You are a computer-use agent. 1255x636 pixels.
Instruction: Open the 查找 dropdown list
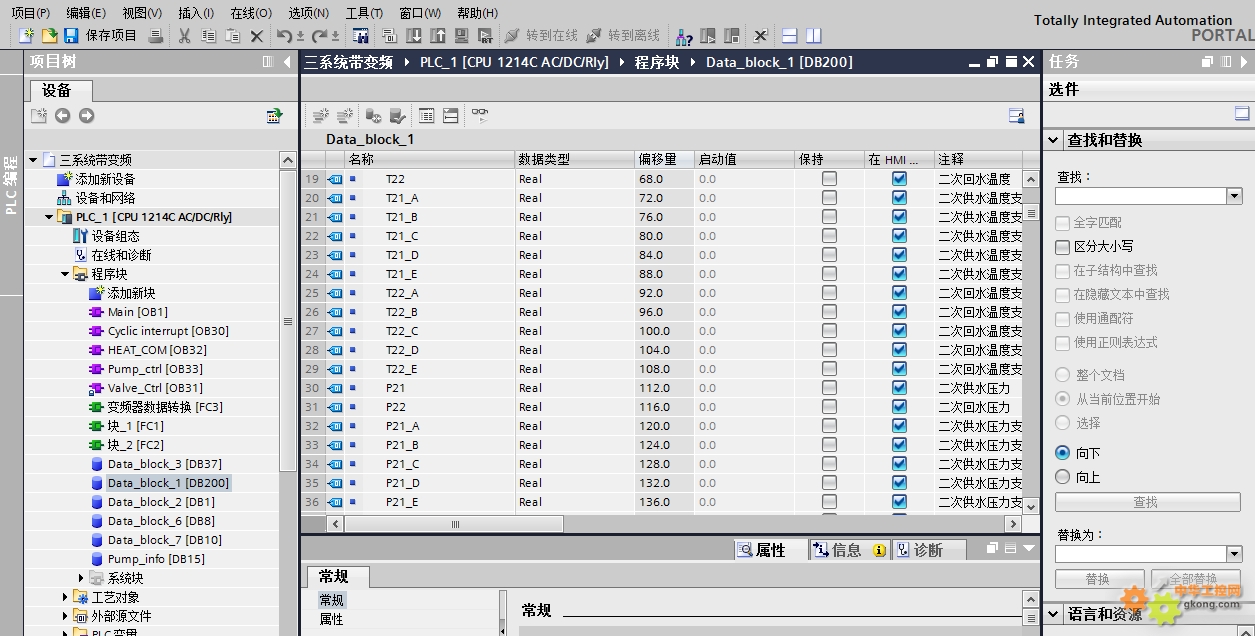[x=1234, y=196]
